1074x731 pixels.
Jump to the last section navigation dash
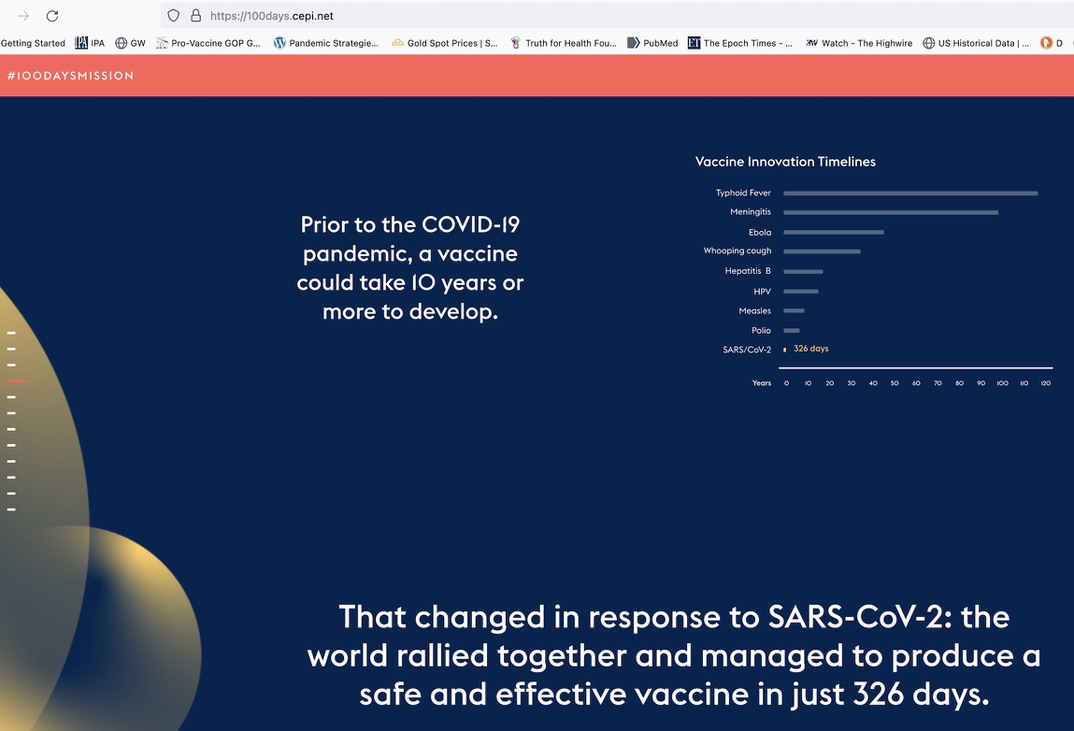click(x=11, y=509)
